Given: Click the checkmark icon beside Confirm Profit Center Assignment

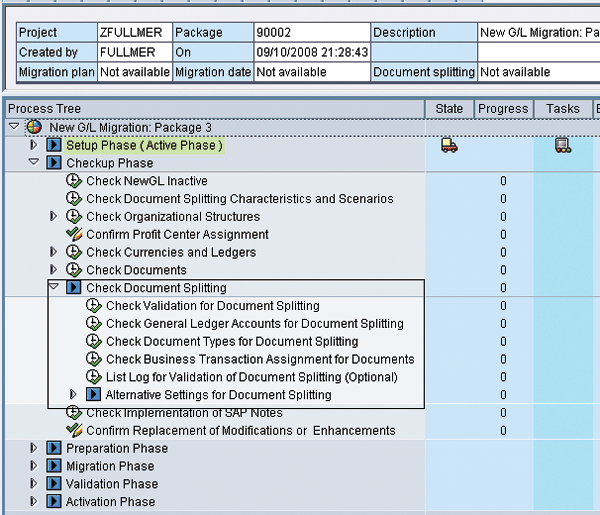Looking at the screenshot, I should tap(73, 235).
